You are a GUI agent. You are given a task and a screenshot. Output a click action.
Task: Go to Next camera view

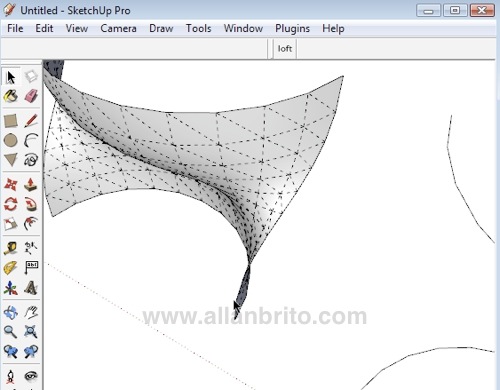[x=31, y=351]
